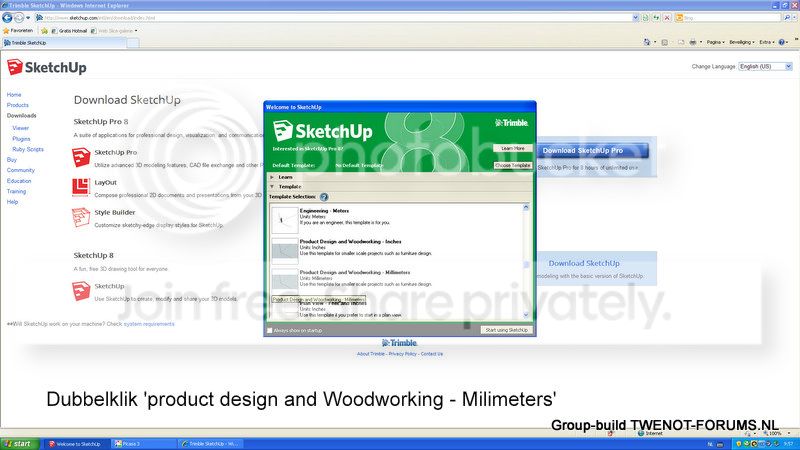Open the Plugins sidebar link
800x450 pixels.
pos(21,139)
